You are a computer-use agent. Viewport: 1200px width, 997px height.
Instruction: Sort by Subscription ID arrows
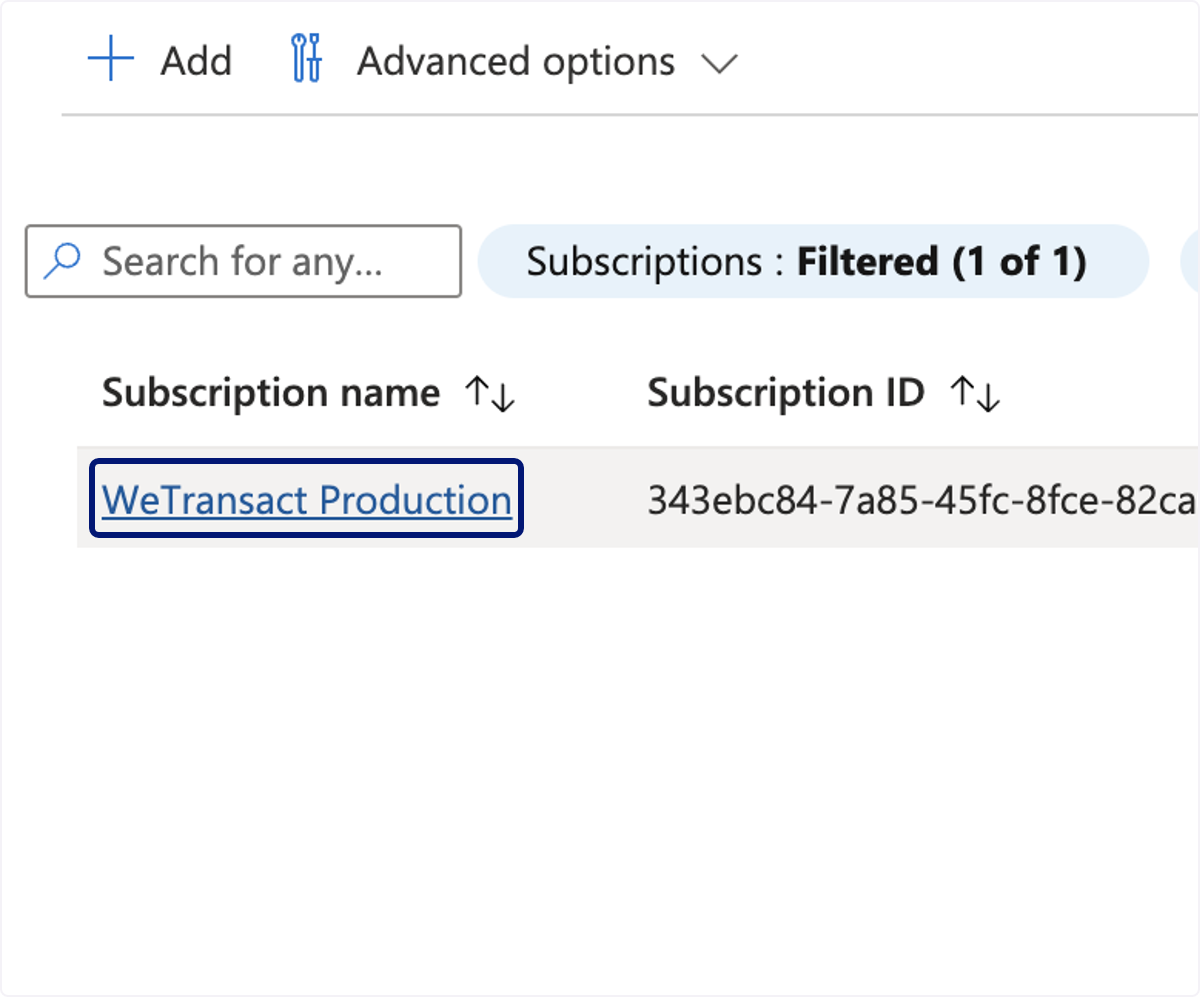(975, 395)
